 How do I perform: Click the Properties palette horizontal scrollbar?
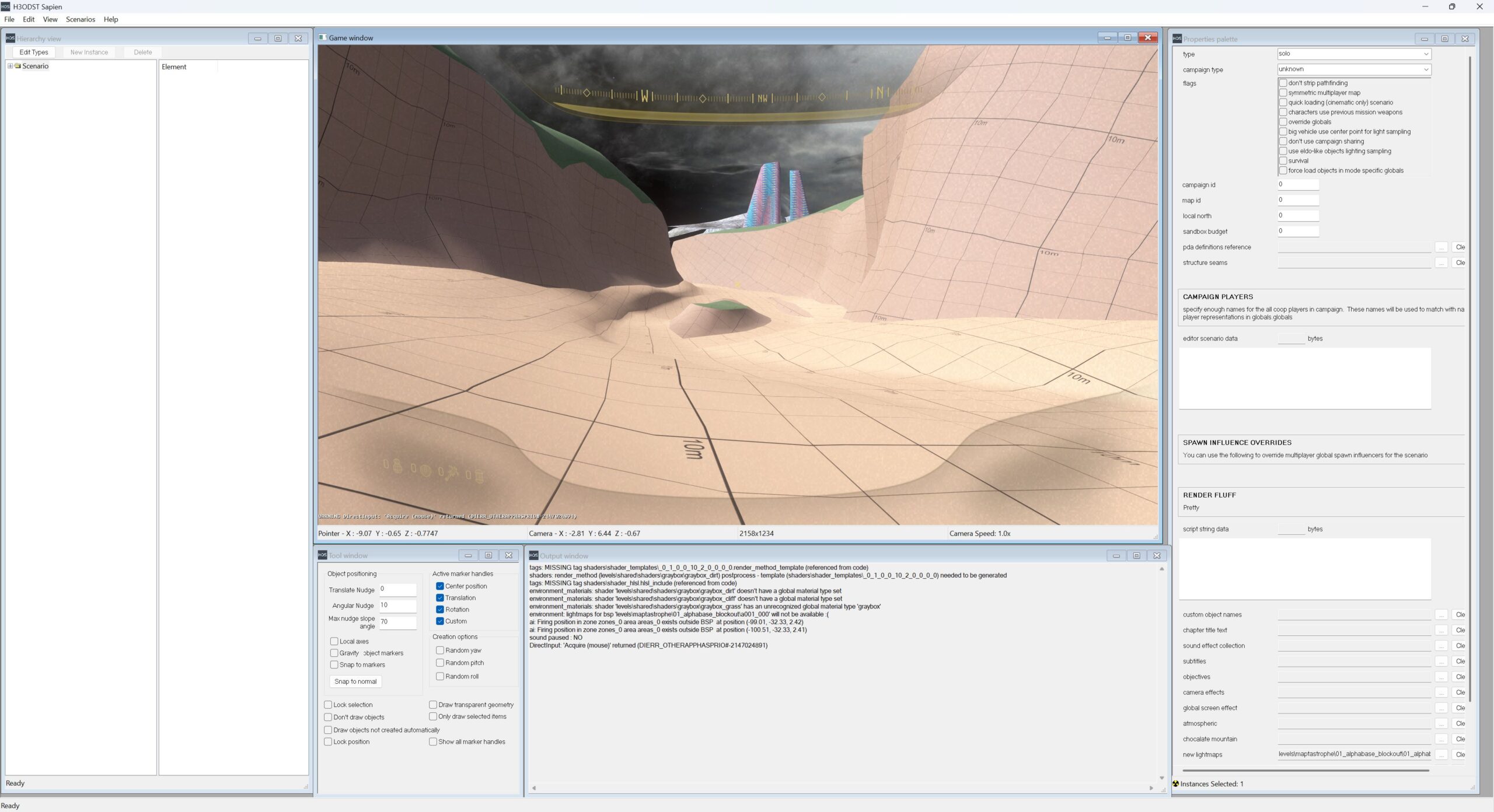[x=1304, y=770]
